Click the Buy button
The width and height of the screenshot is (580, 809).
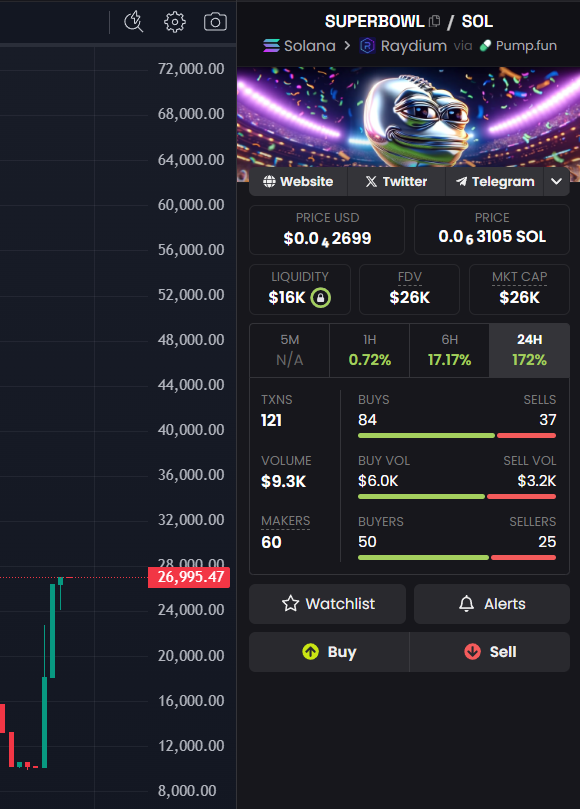tap(329, 652)
